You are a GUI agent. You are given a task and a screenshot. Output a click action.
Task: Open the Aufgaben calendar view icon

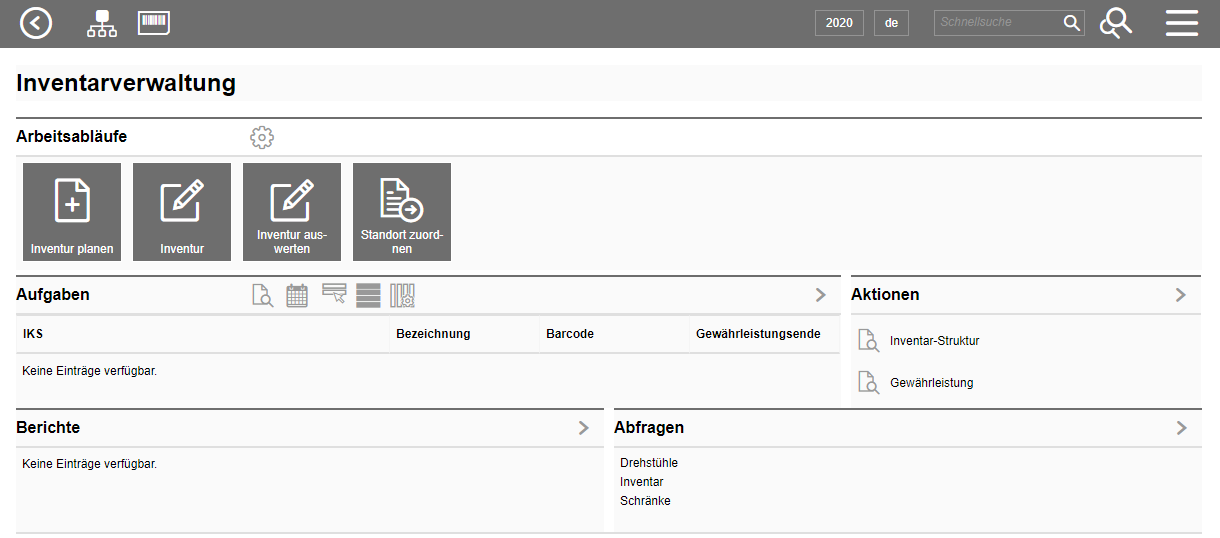pyautogui.click(x=297, y=295)
